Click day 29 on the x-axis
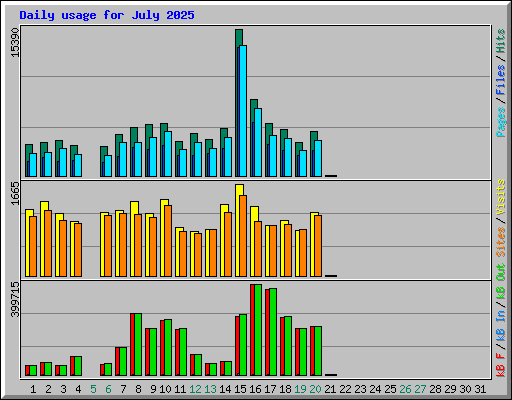This screenshot has width=512, height=400. tap(450, 389)
